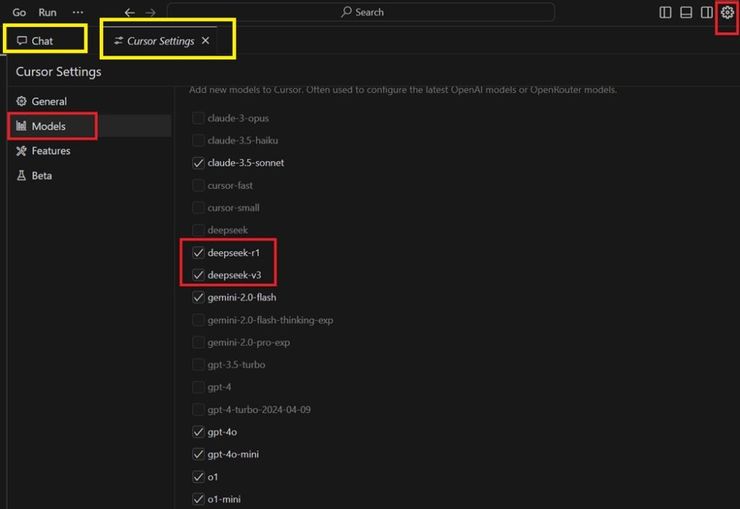Uncheck the gpt-4o-mini checkbox
Screen dimensions: 740x509
(x=198, y=454)
